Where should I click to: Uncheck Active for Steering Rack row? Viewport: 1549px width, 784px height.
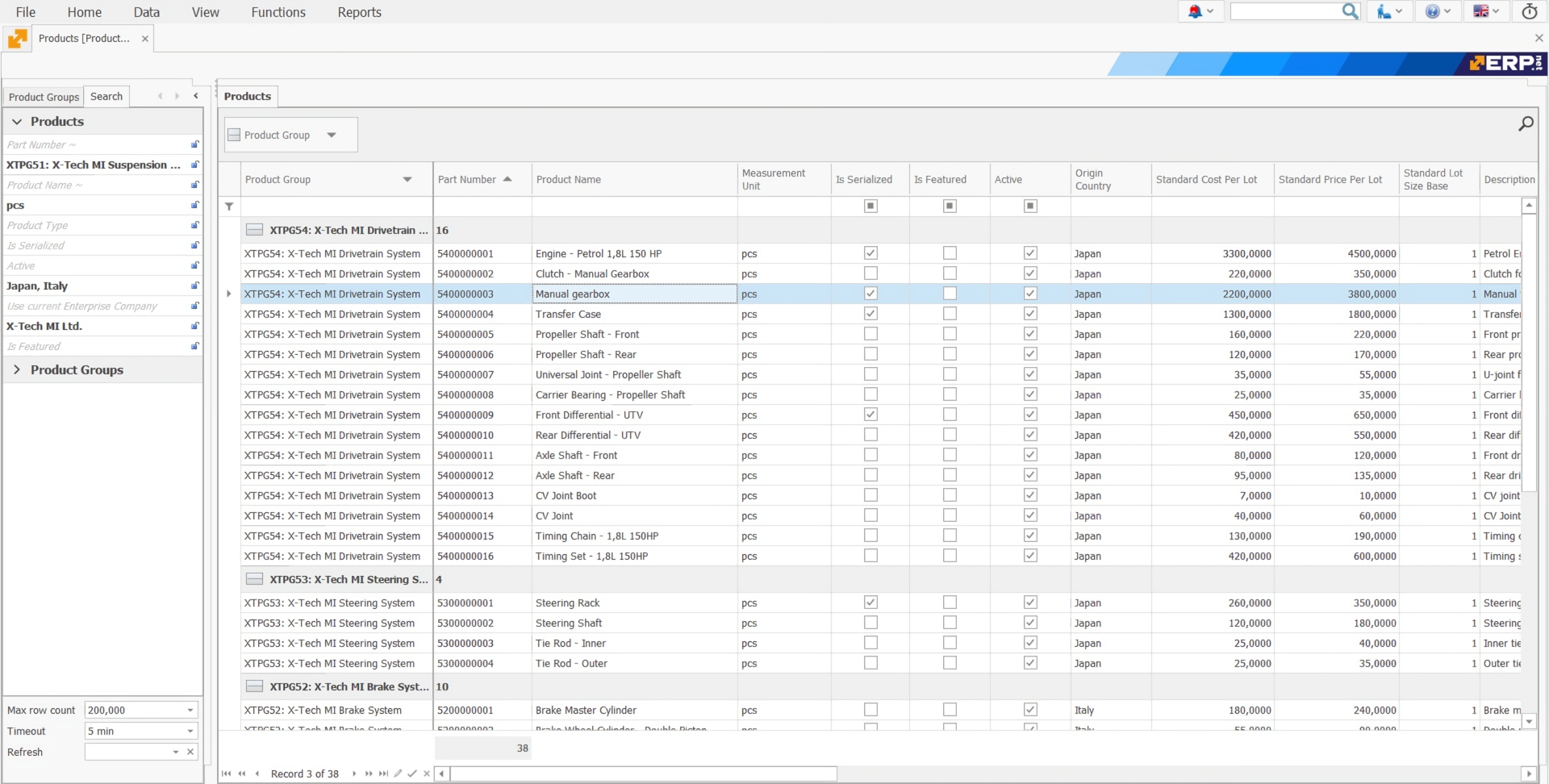1030,603
